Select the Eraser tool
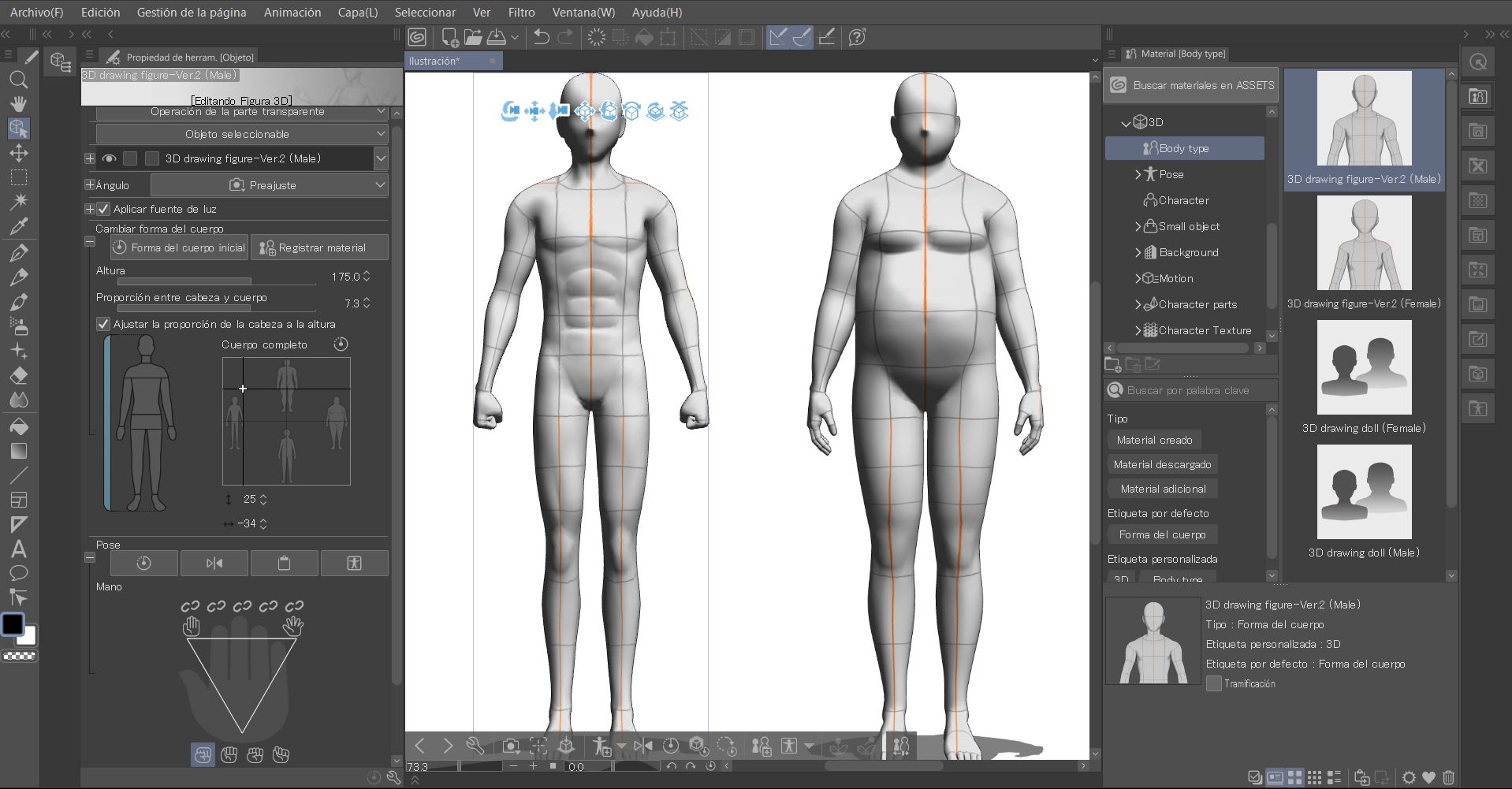This screenshot has height=789, width=1512. [18, 376]
